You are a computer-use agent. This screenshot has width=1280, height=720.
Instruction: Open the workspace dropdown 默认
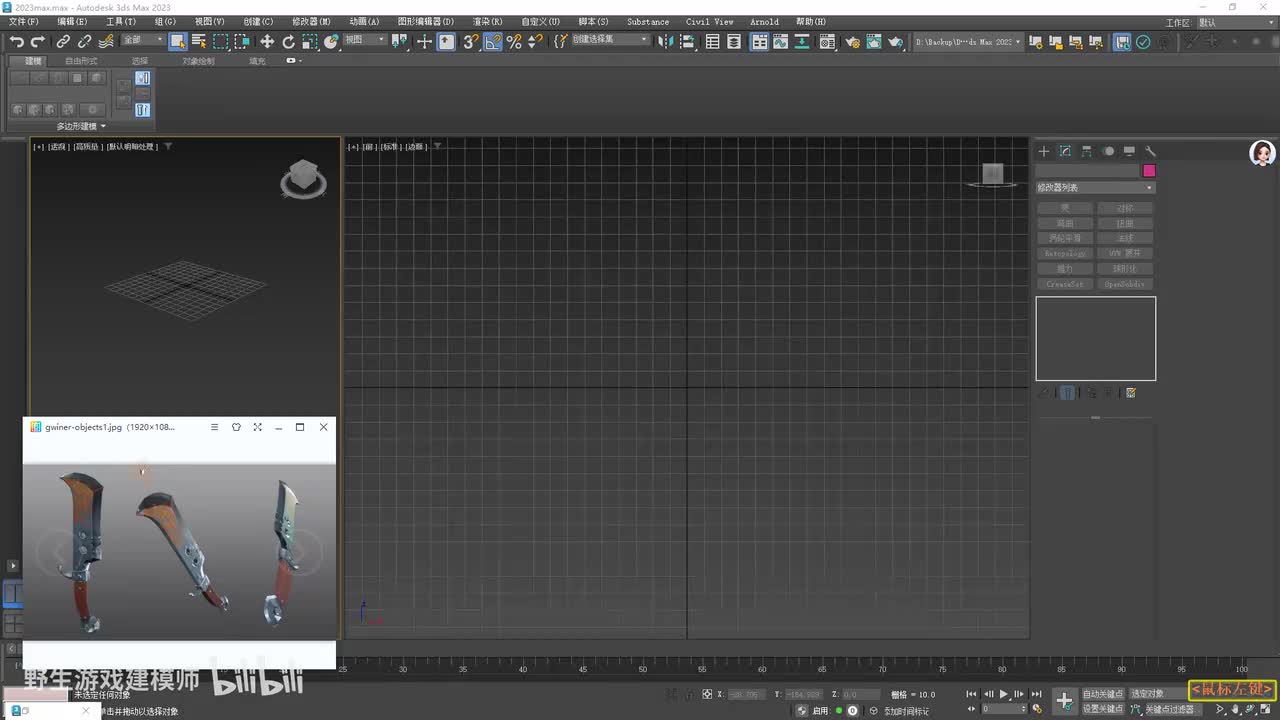click(1236, 22)
